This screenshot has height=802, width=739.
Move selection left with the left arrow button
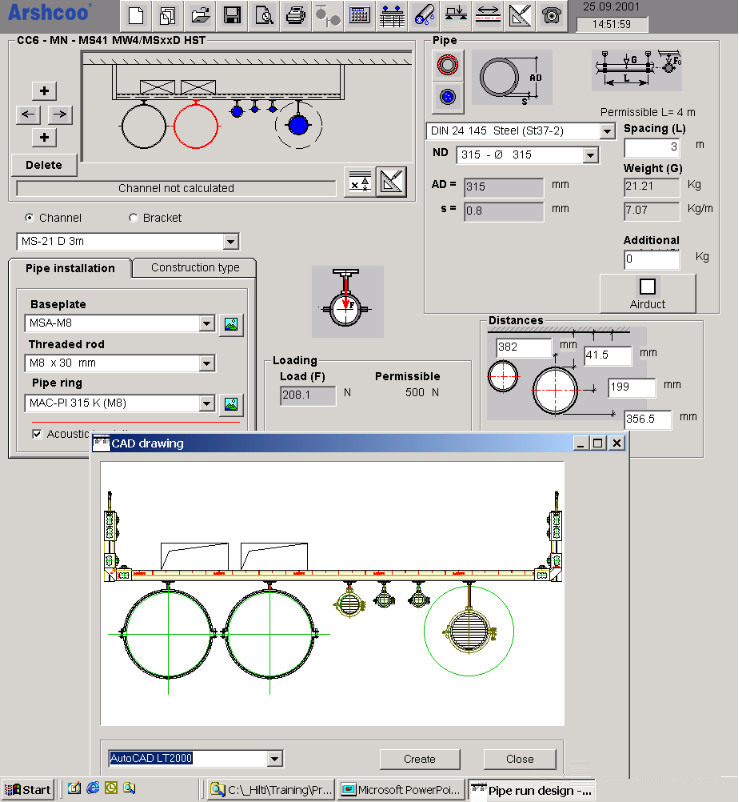click(x=28, y=114)
